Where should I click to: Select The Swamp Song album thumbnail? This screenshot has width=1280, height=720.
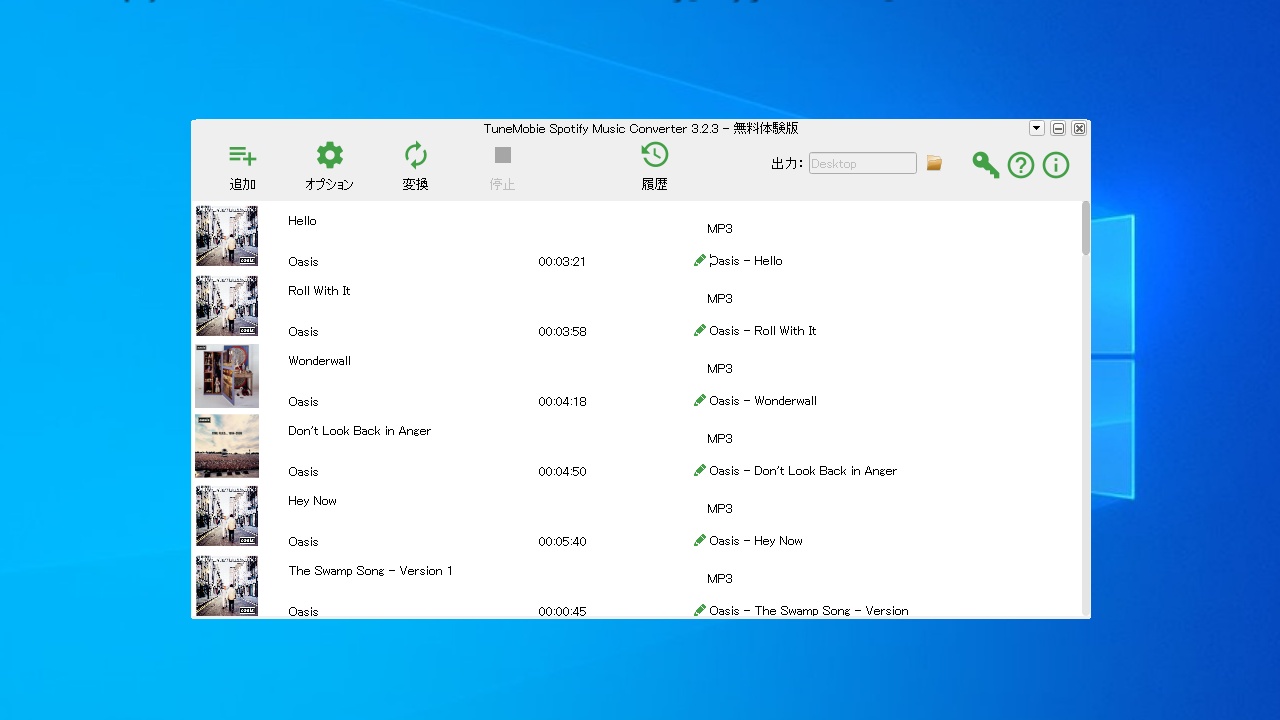[x=227, y=586]
